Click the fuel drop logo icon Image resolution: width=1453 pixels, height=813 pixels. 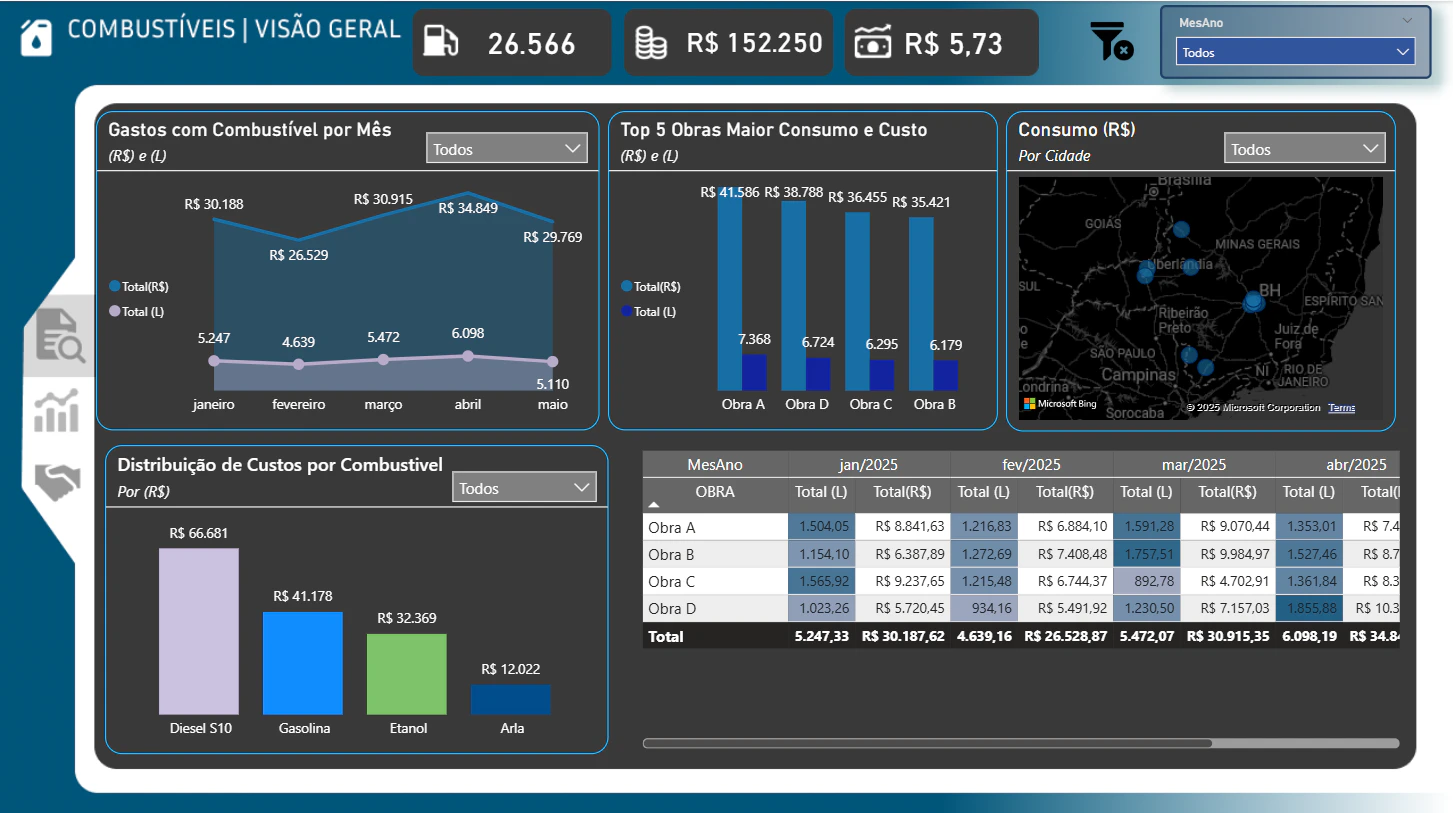[x=37, y=39]
